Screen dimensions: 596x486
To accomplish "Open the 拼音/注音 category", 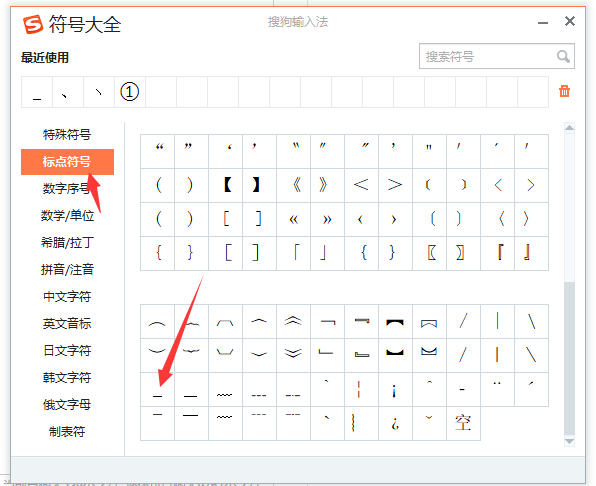I will click(x=67, y=269).
